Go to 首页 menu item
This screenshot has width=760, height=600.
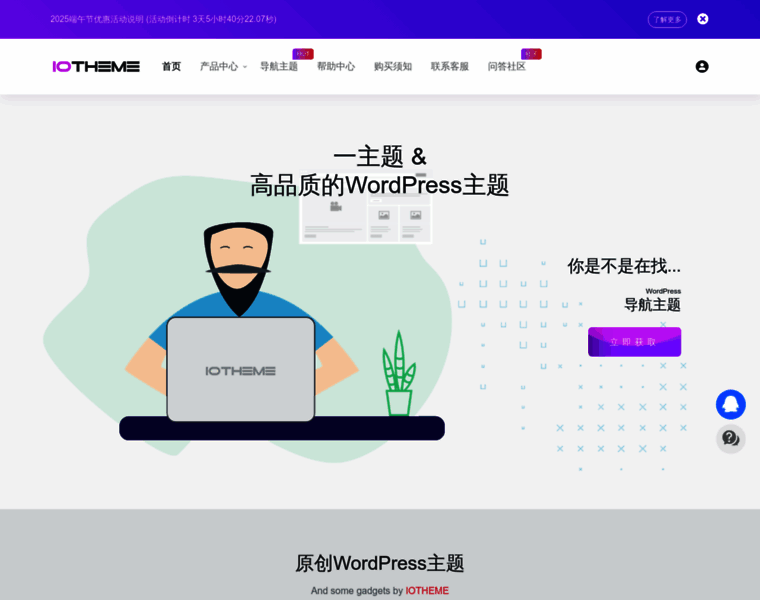pyautogui.click(x=171, y=66)
